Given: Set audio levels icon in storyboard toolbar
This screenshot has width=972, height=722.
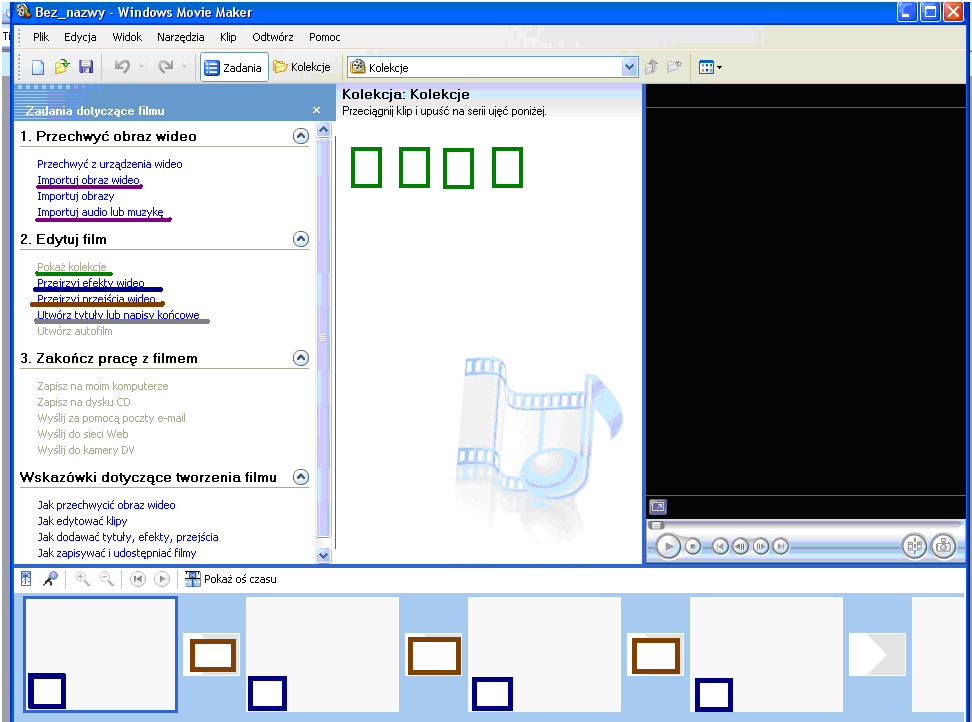Looking at the screenshot, I should tap(26, 578).
